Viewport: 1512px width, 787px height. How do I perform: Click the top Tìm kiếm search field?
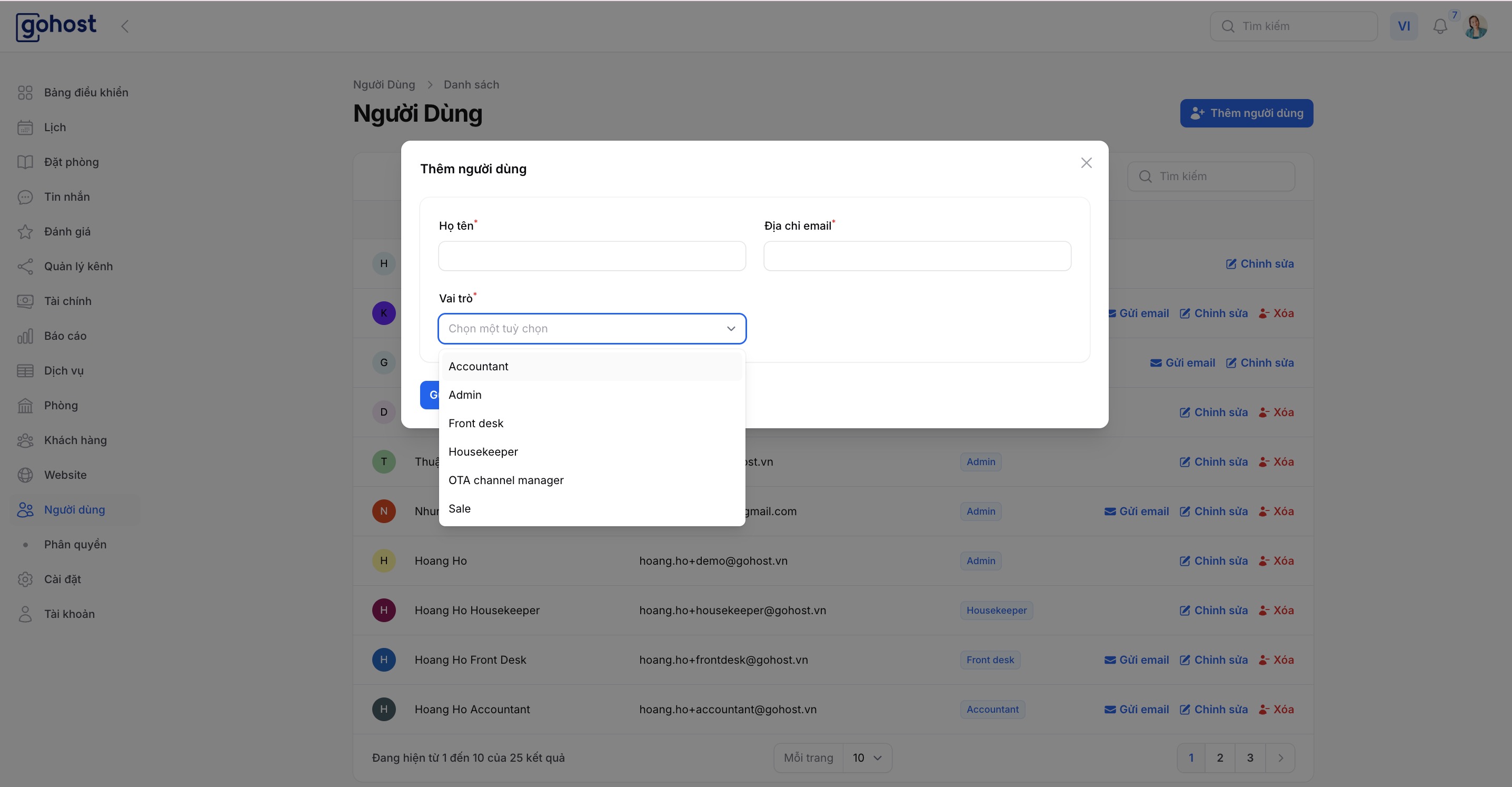click(1294, 26)
